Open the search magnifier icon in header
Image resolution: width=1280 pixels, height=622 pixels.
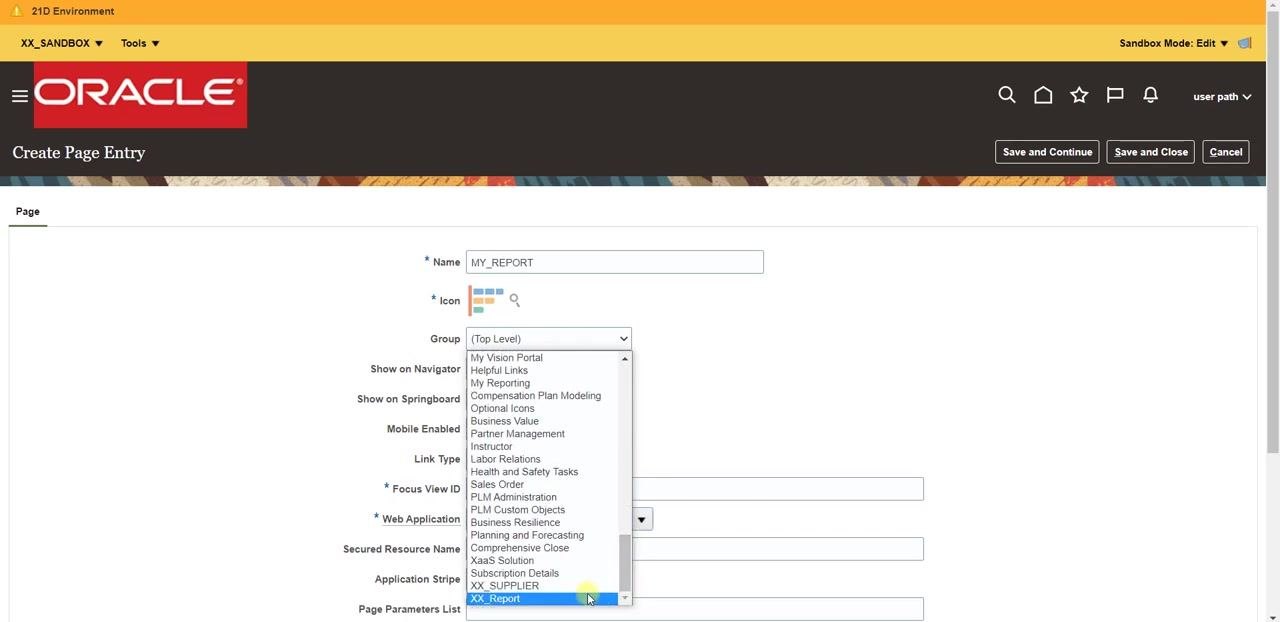click(1007, 95)
